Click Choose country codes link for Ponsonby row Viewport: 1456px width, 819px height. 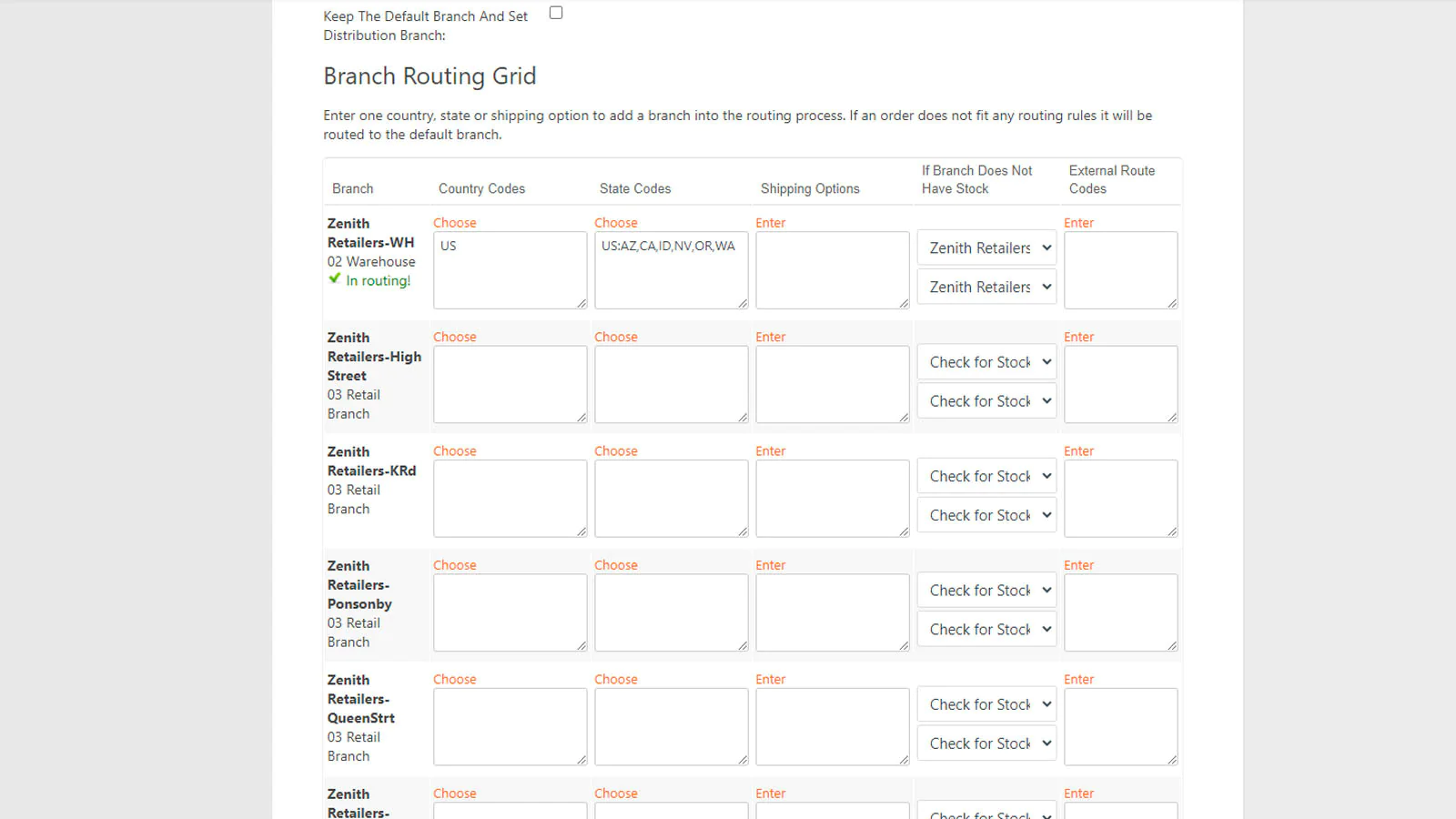[x=454, y=565]
